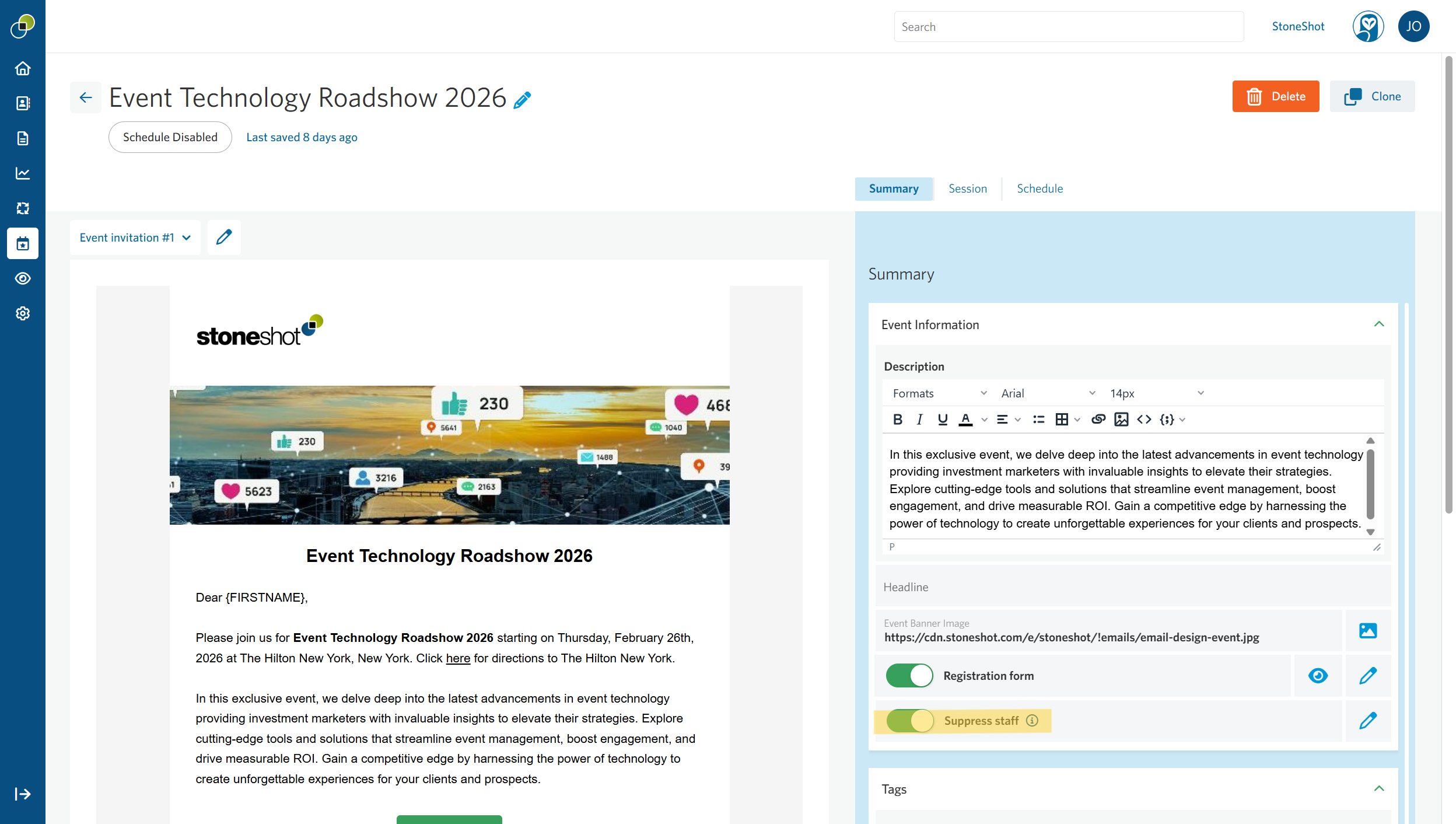The image size is (1456, 824).
Task: Switch to the Session tab
Action: click(x=968, y=188)
